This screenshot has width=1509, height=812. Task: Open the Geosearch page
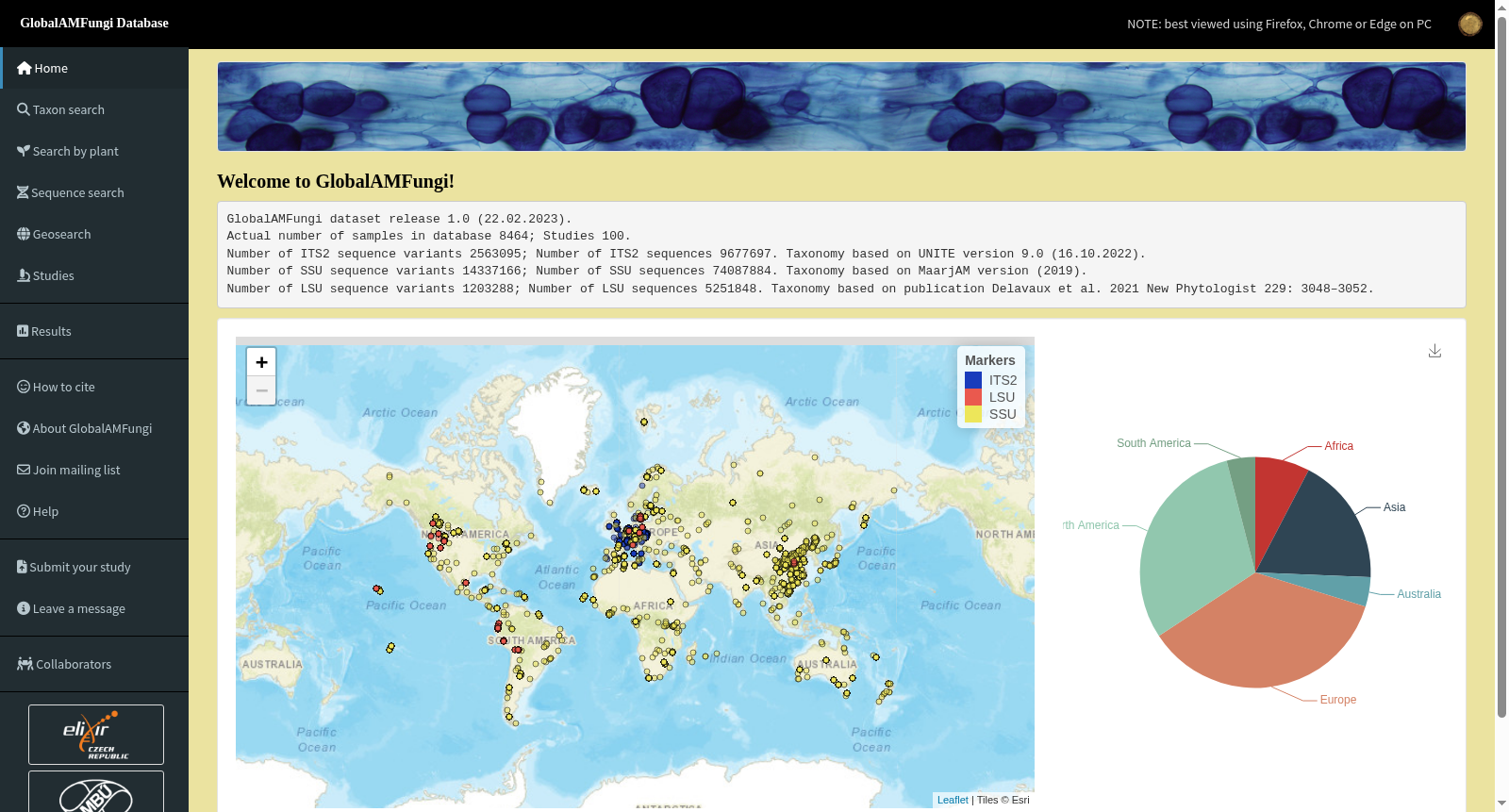tap(94, 234)
